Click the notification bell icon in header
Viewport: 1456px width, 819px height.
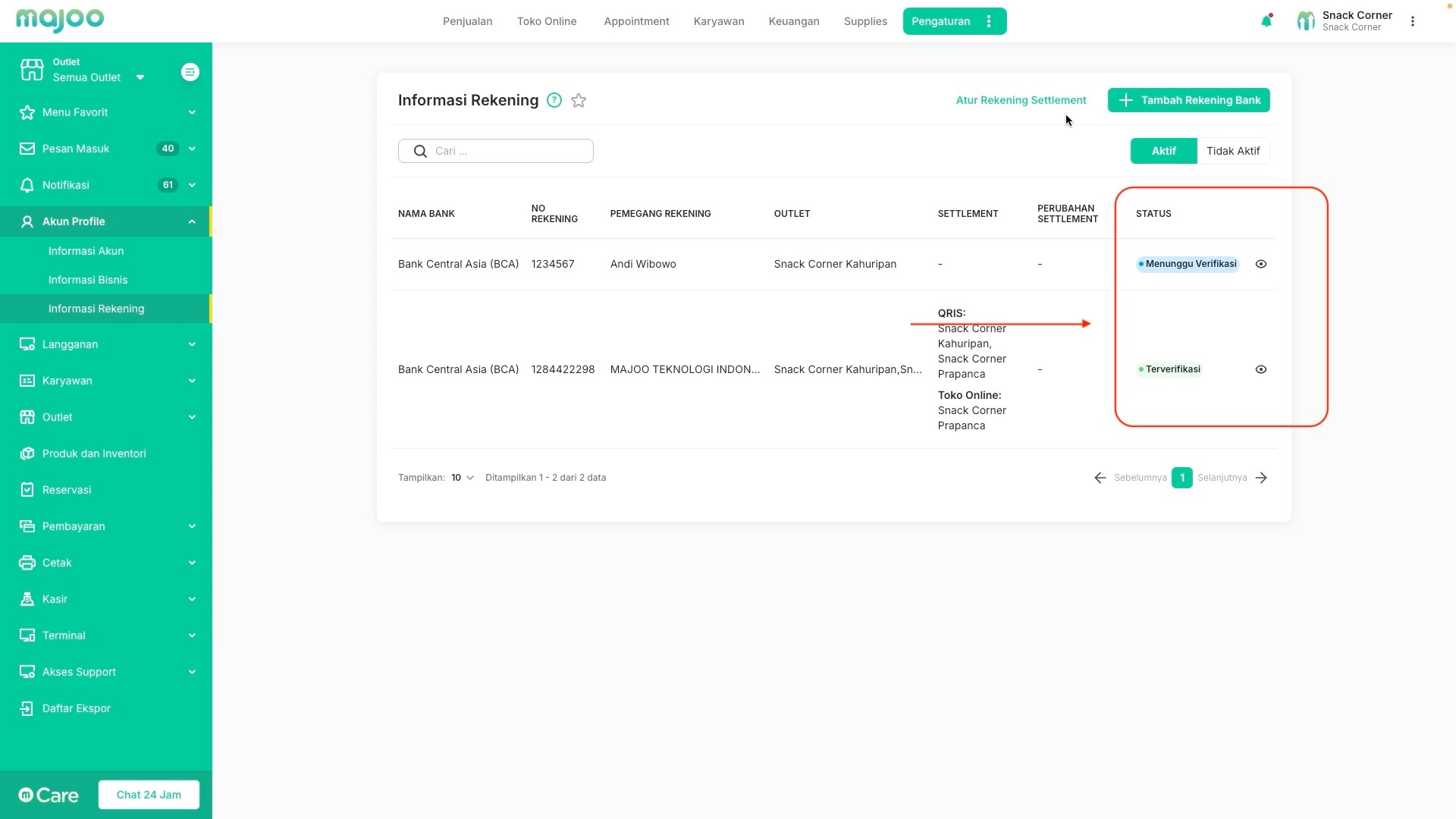(x=1266, y=21)
